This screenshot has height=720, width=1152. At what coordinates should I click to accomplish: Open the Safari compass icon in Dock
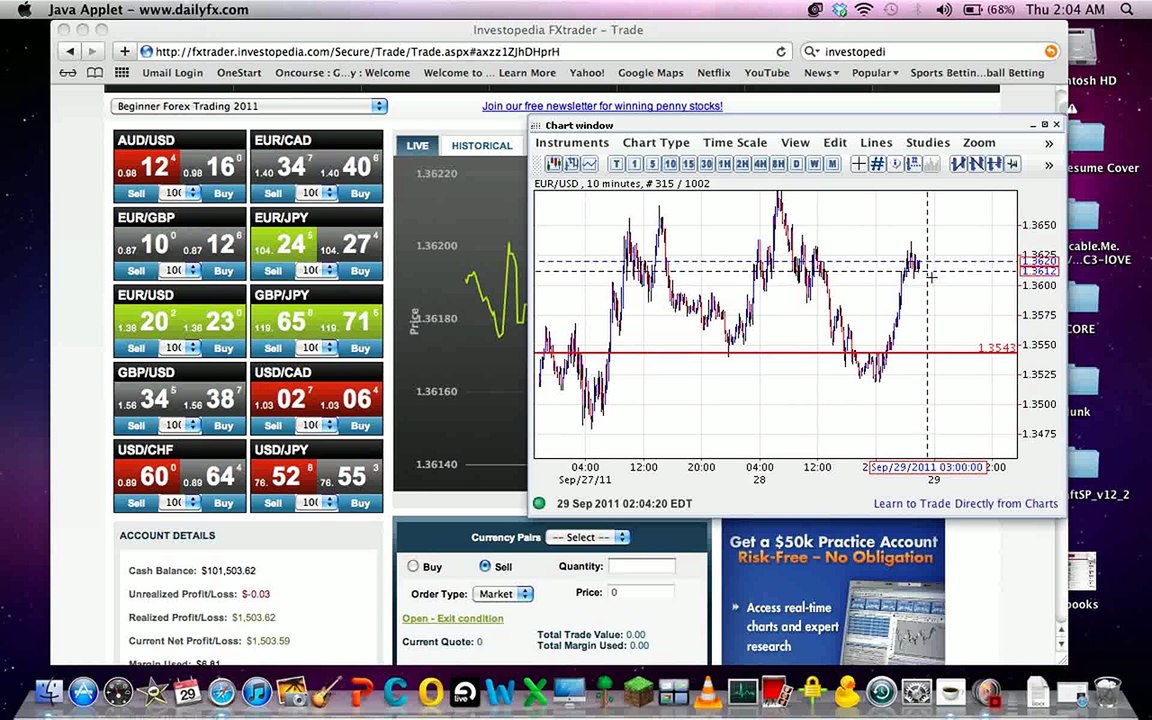222,692
